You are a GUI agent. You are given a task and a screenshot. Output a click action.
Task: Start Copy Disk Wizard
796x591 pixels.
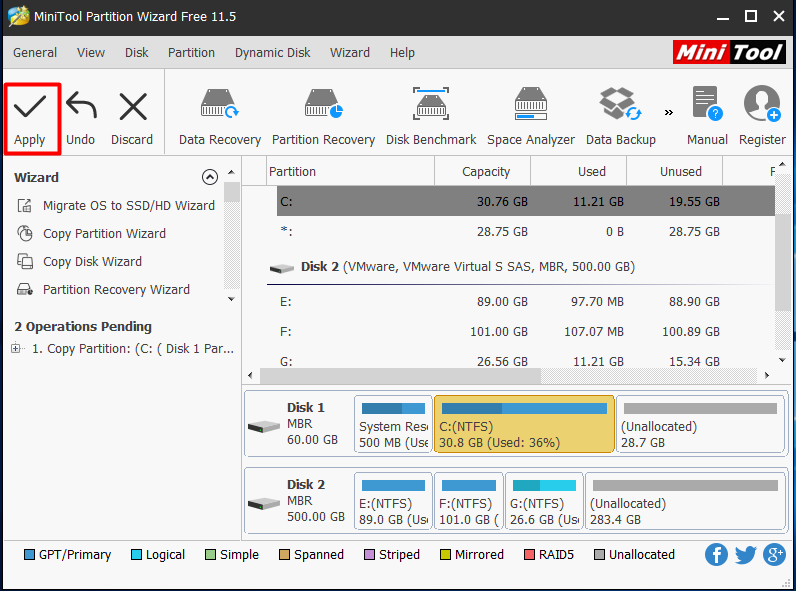(79, 261)
